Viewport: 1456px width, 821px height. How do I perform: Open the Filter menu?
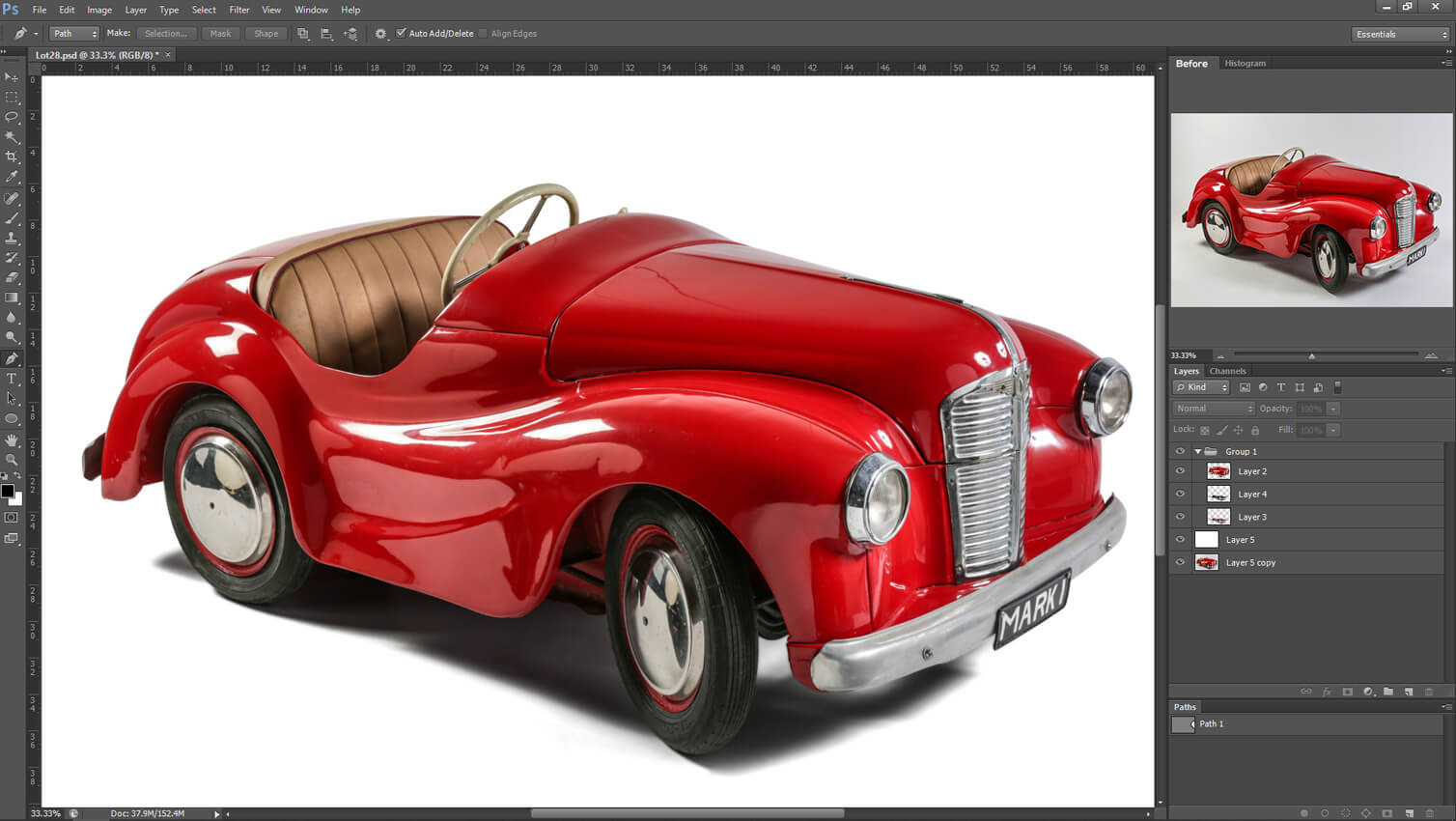(x=239, y=10)
